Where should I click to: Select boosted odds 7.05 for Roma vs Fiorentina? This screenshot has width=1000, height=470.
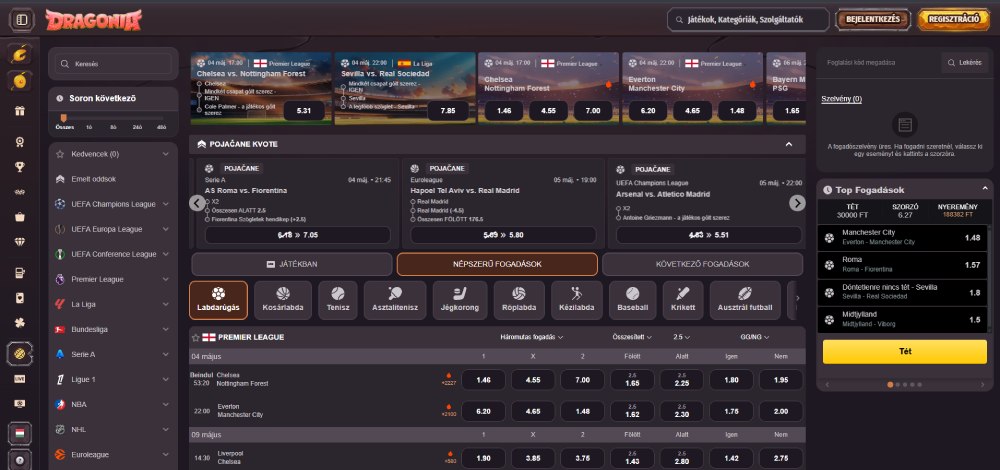(x=298, y=235)
